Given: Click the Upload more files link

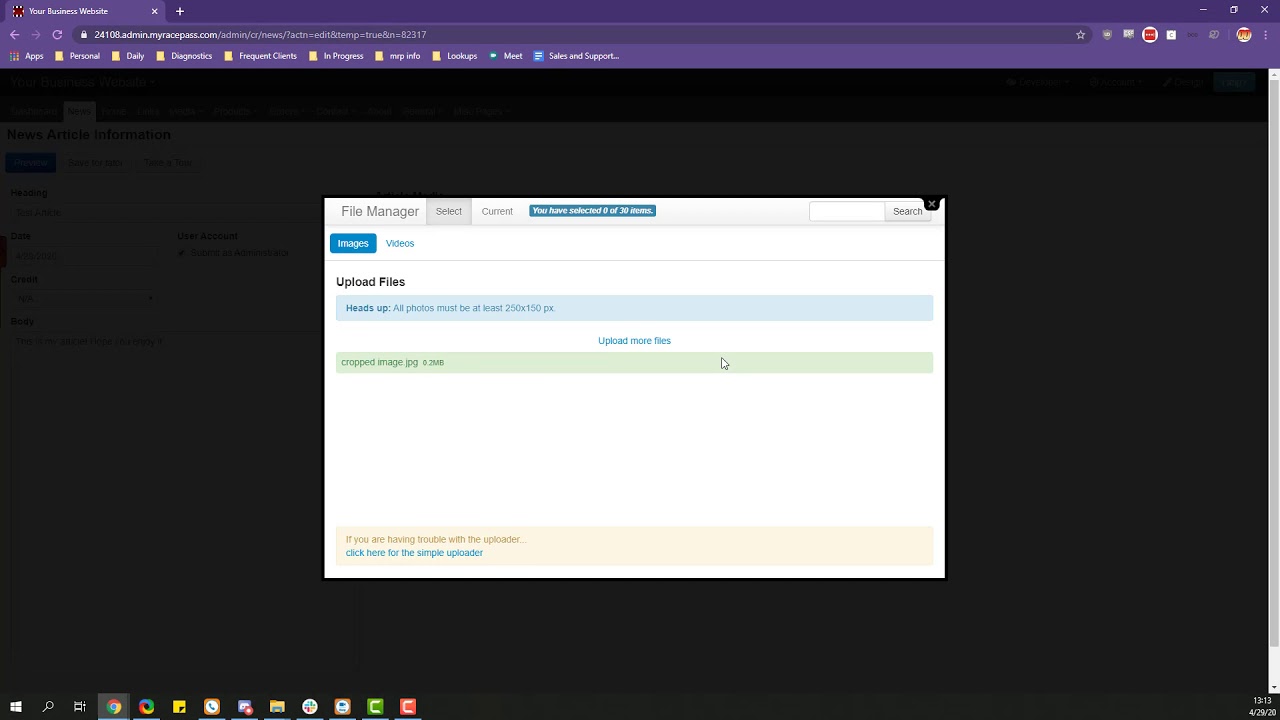Looking at the screenshot, I should (x=634, y=341).
